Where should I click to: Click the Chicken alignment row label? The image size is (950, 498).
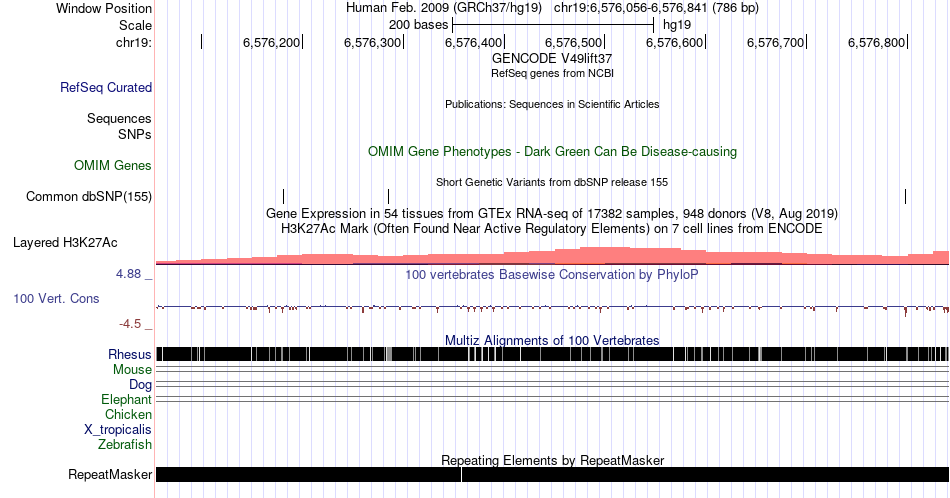(128, 414)
